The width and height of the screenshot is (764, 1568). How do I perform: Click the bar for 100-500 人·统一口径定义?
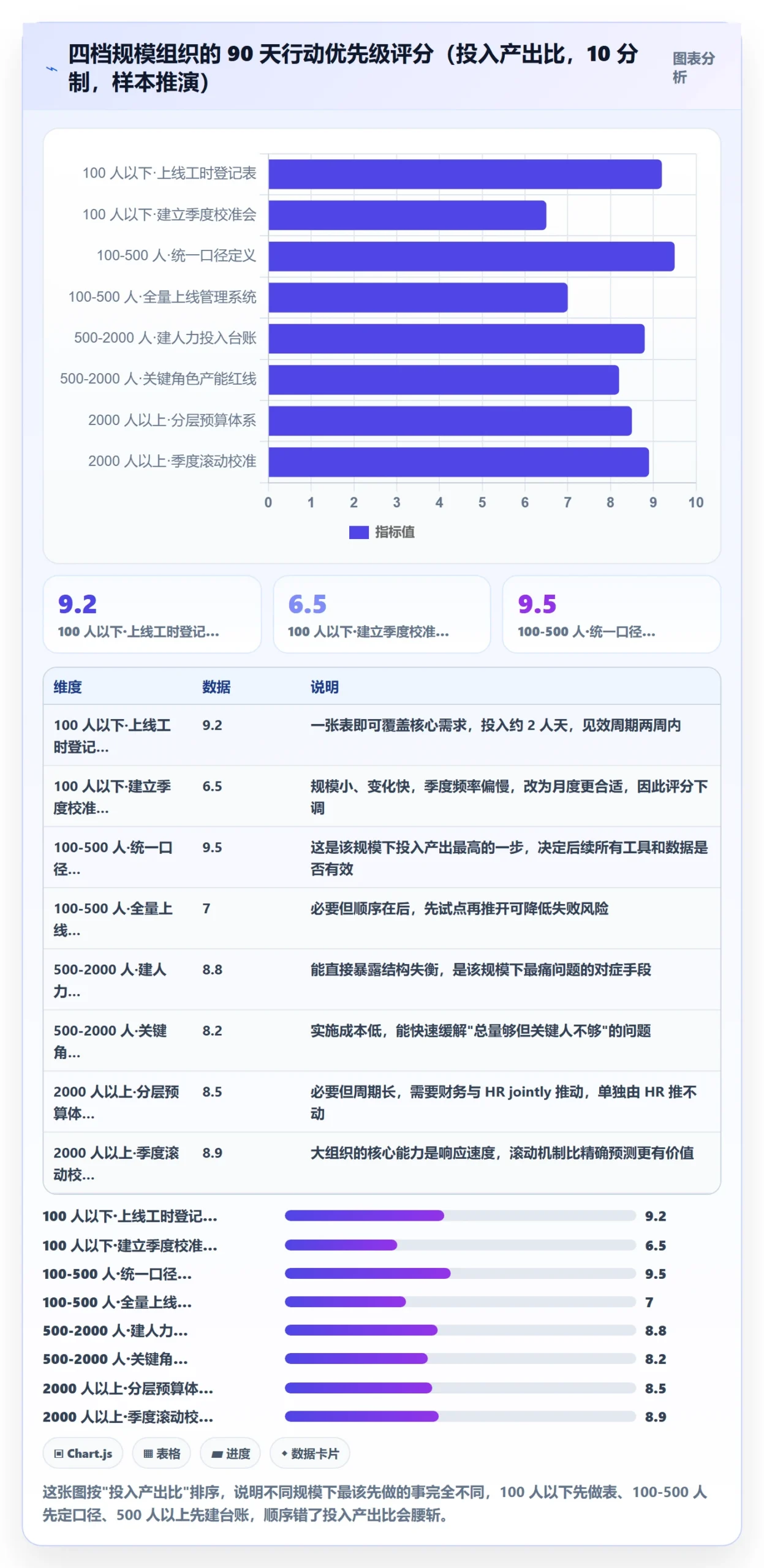coord(471,256)
